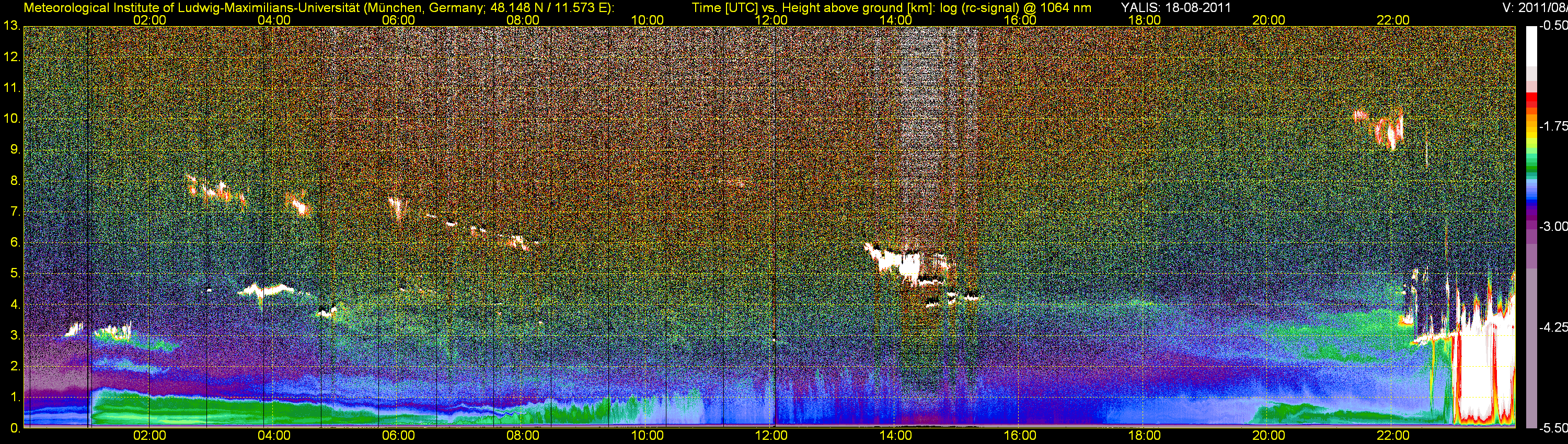Click the height axis label '10.'
The image size is (1568, 444).
pos(12,119)
